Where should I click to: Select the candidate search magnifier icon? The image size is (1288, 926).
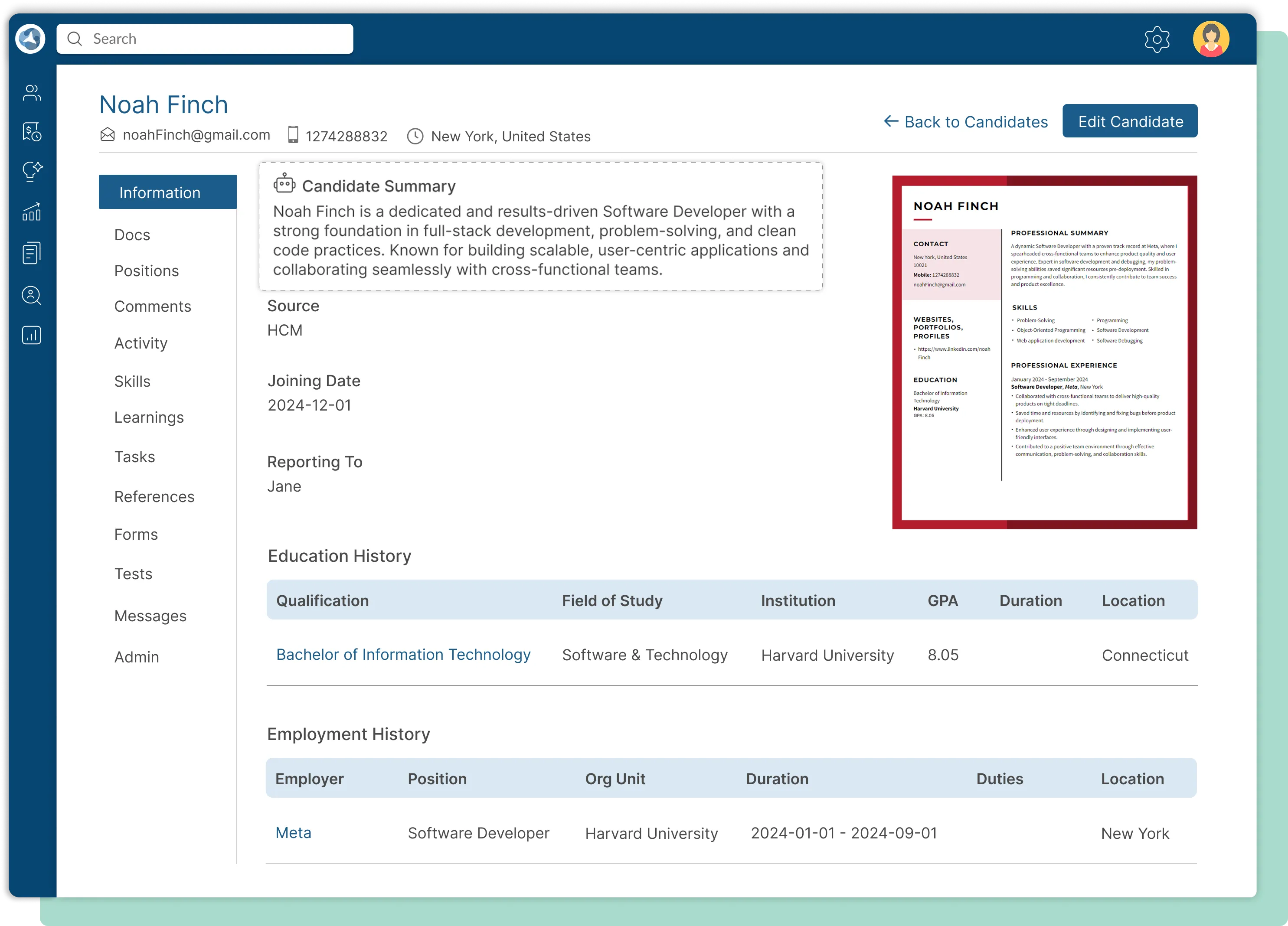(x=31, y=295)
